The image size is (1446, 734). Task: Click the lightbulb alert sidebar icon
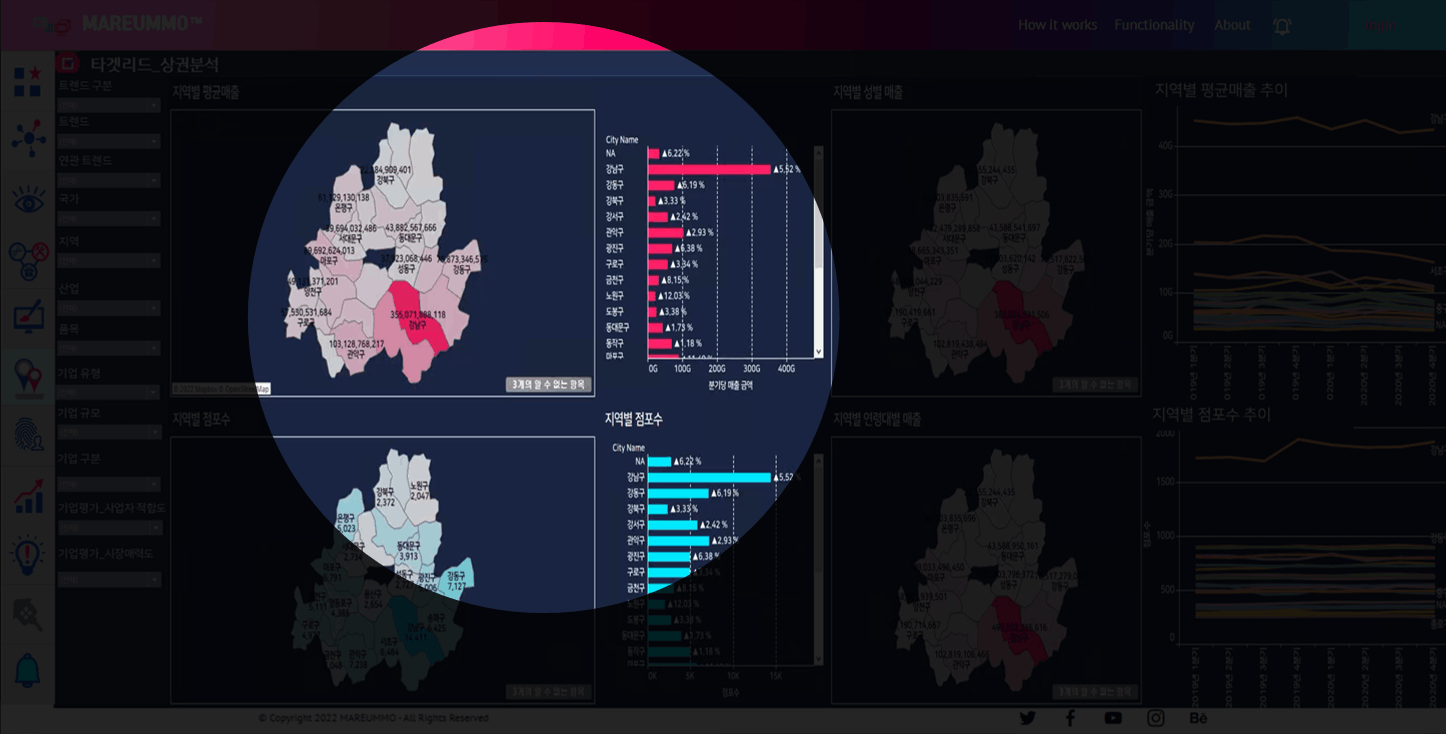pyautogui.click(x=28, y=553)
